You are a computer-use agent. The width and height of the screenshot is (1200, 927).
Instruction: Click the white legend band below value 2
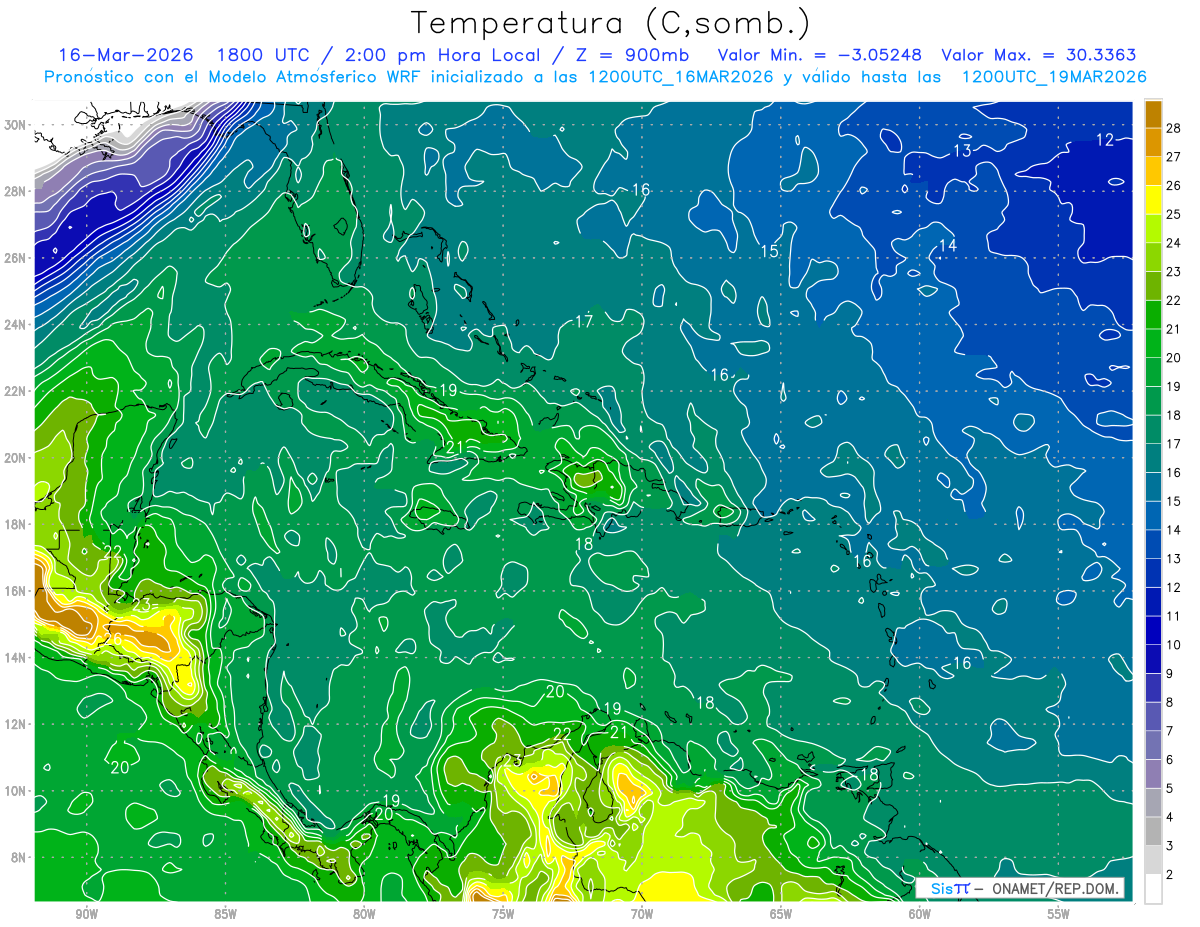tap(1153, 889)
